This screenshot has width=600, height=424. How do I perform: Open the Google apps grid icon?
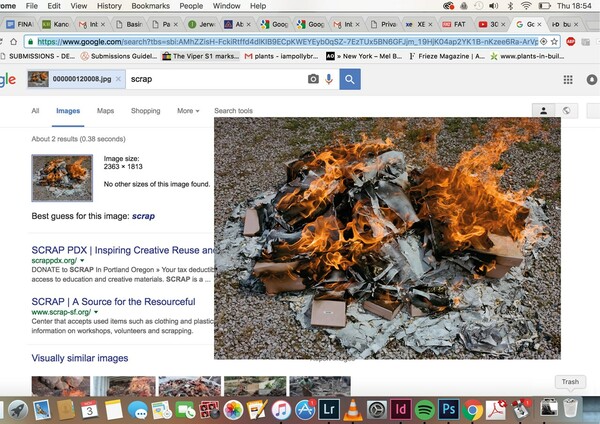point(568,80)
